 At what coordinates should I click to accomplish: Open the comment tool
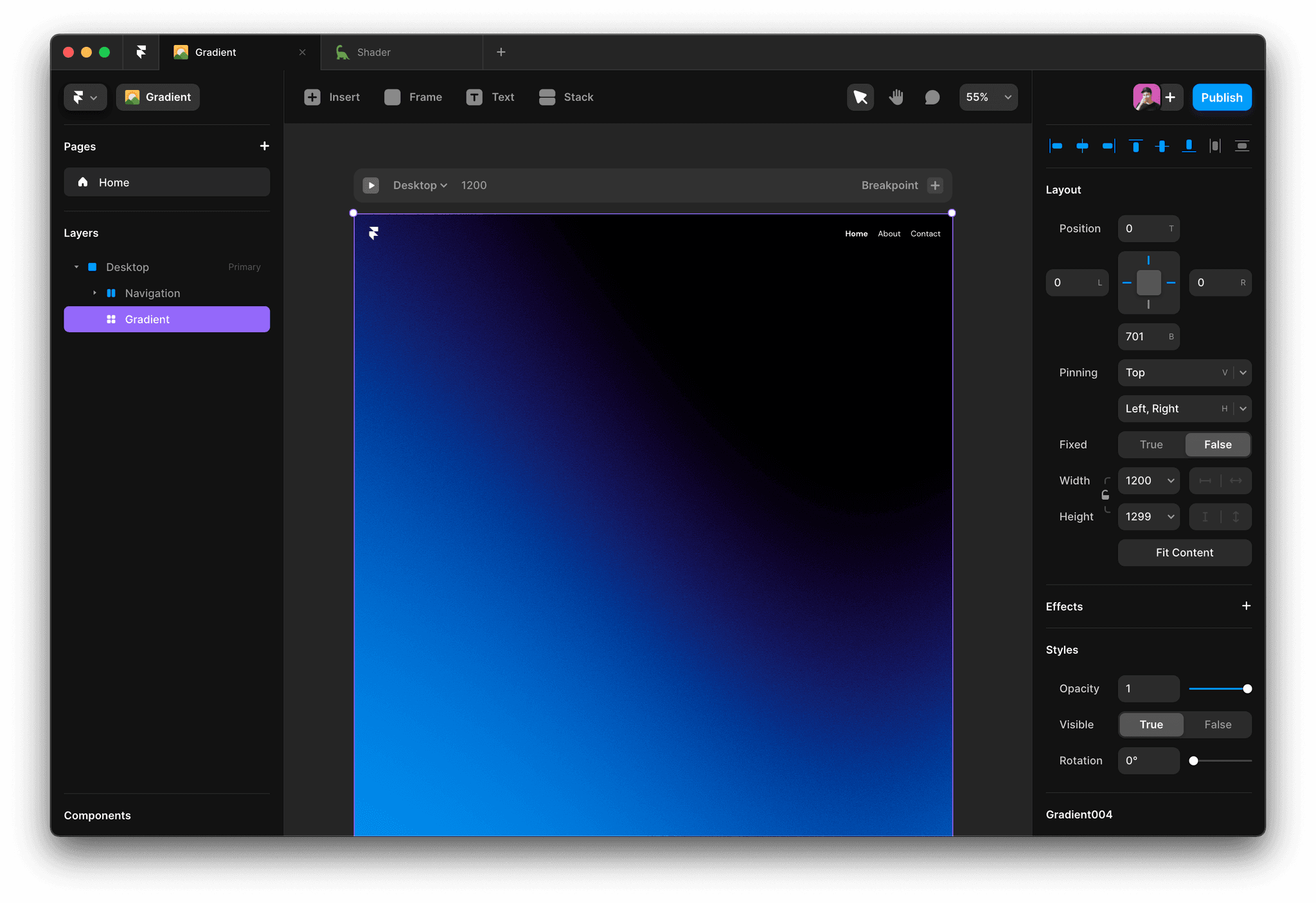tap(932, 97)
